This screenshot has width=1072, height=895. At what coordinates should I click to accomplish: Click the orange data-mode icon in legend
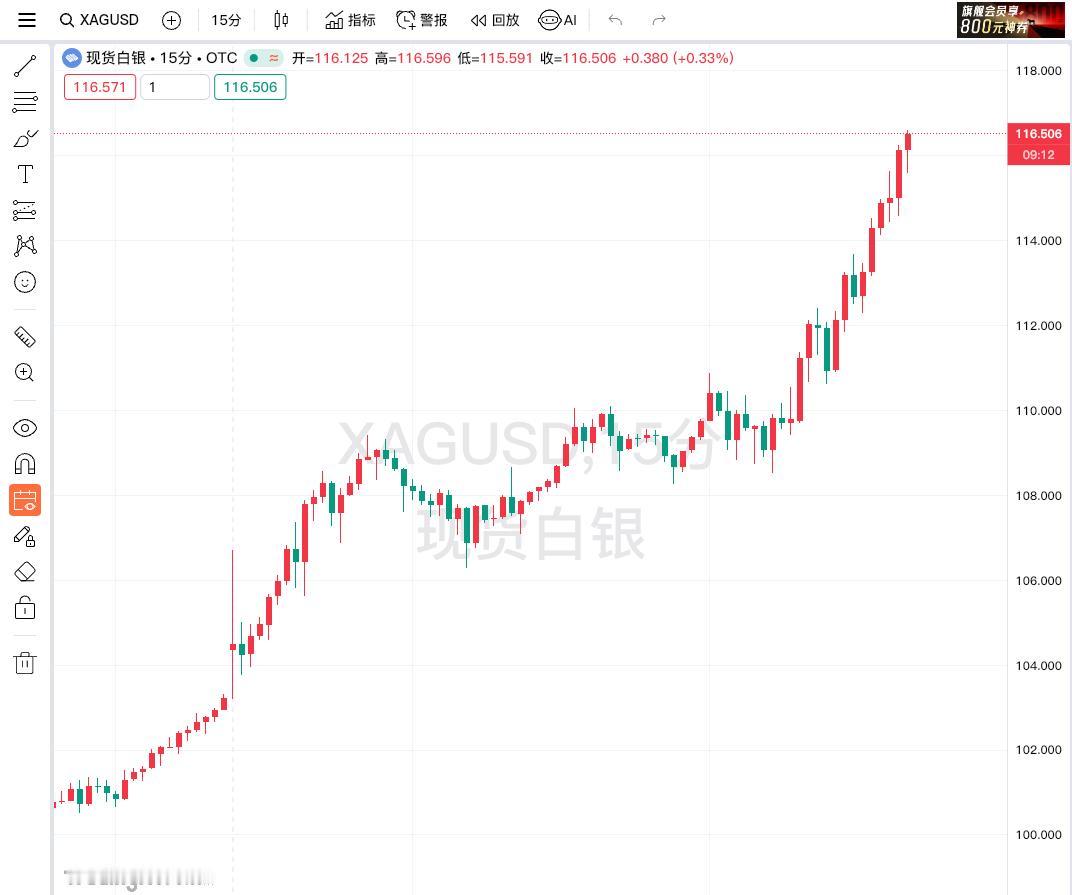(273, 58)
